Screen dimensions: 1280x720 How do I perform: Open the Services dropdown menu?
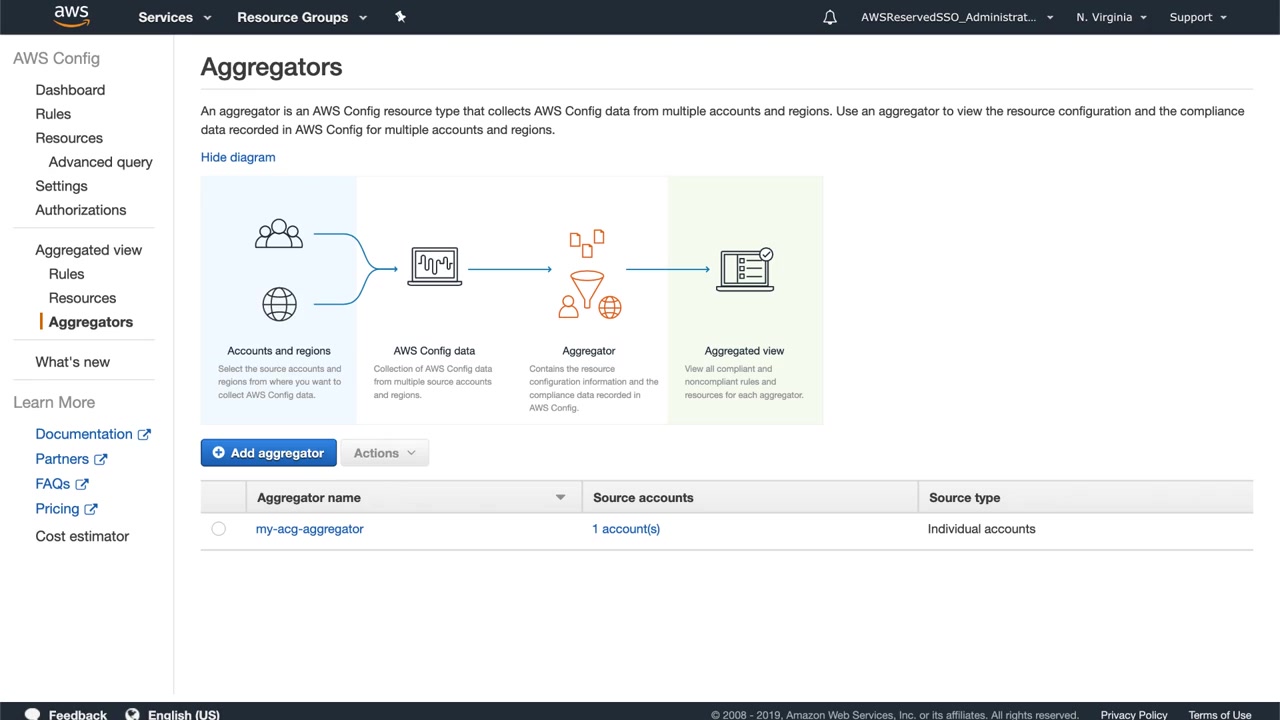(x=175, y=17)
